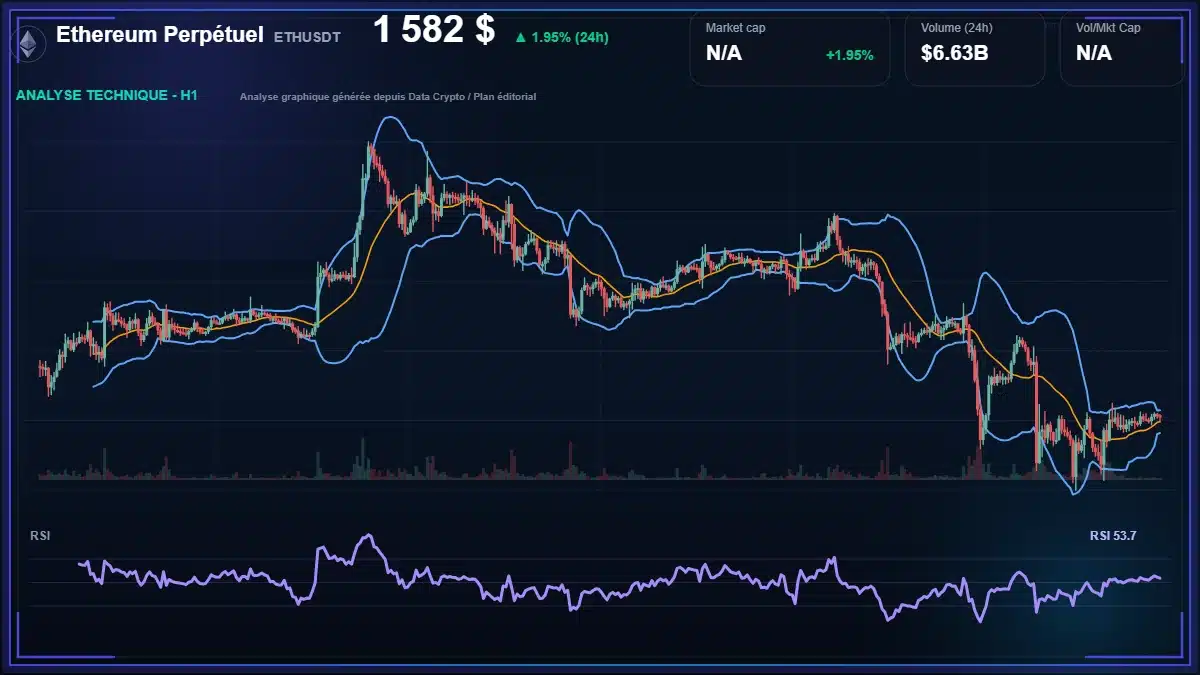The image size is (1200, 675).
Task: Open the Market cap card
Action: (x=790, y=48)
